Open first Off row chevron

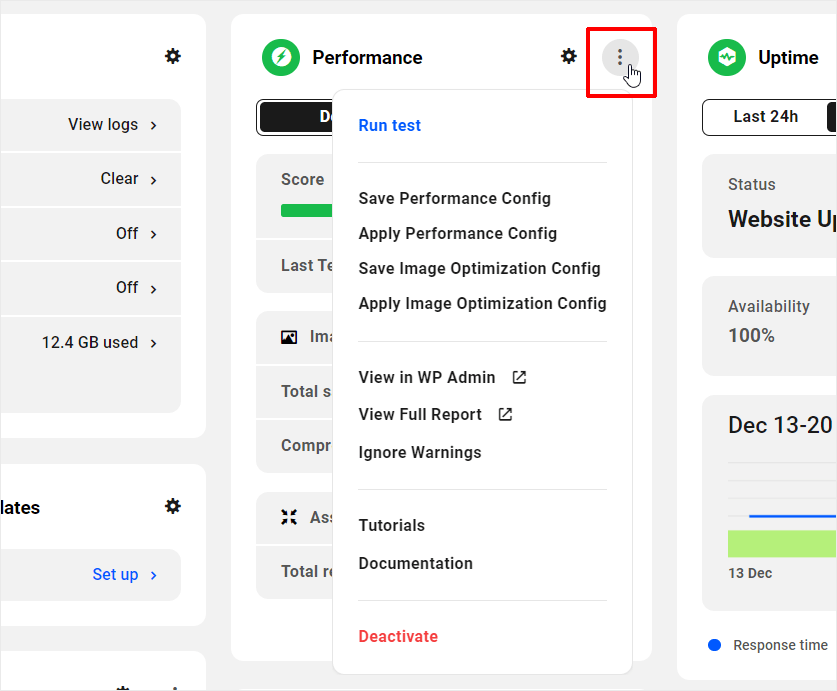[154, 234]
